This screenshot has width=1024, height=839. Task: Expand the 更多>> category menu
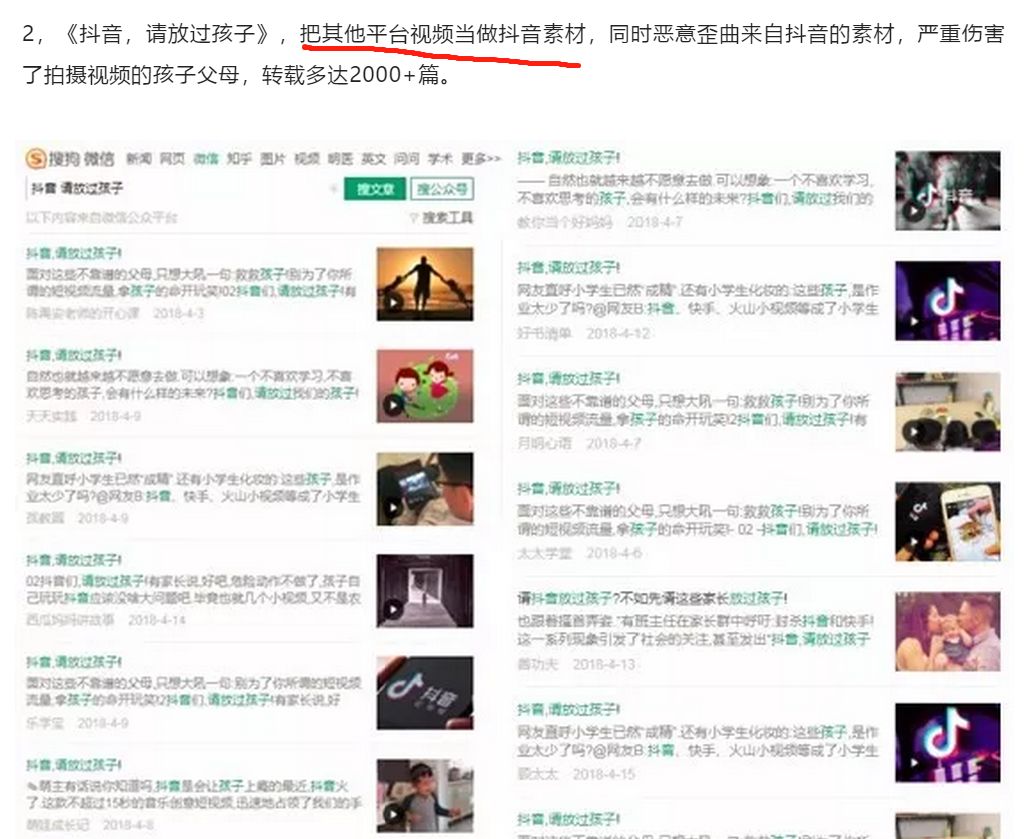(x=480, y=159)
